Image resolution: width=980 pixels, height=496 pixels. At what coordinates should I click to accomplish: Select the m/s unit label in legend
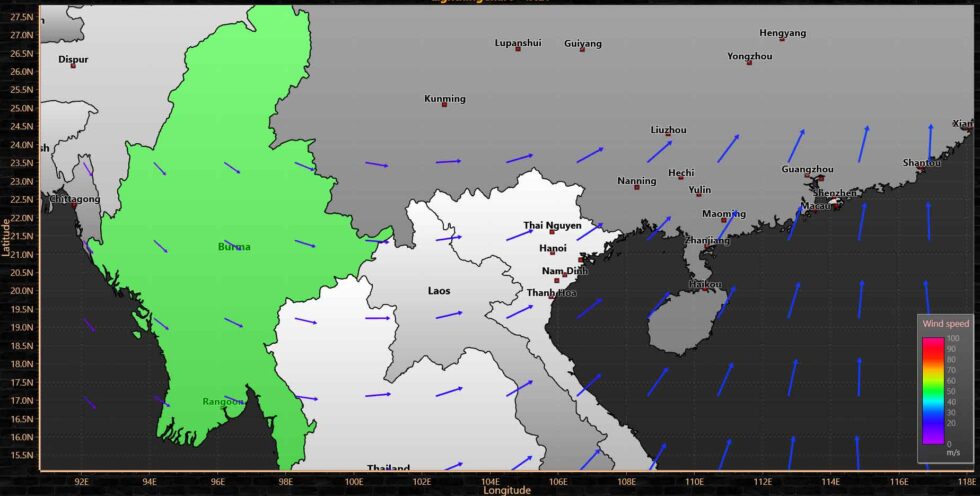point(953,452)
